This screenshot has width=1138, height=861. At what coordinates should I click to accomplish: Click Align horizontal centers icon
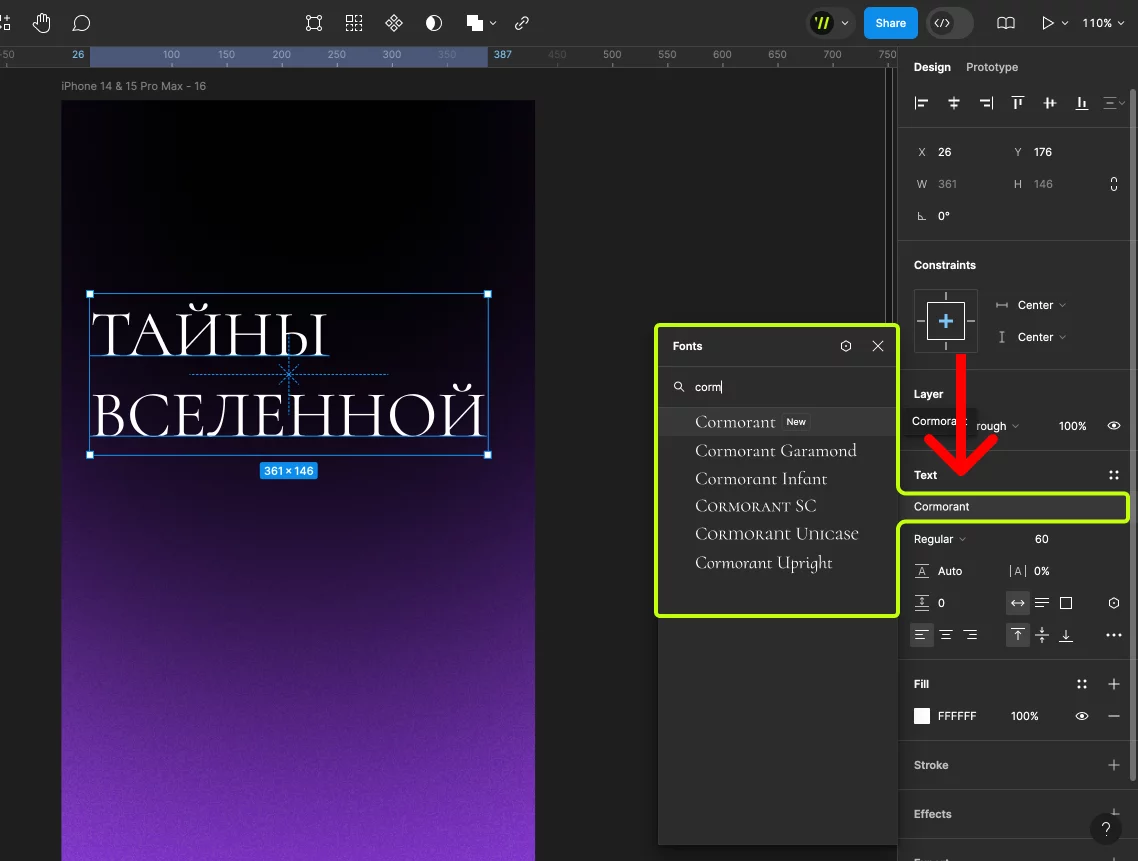[954, 103]
